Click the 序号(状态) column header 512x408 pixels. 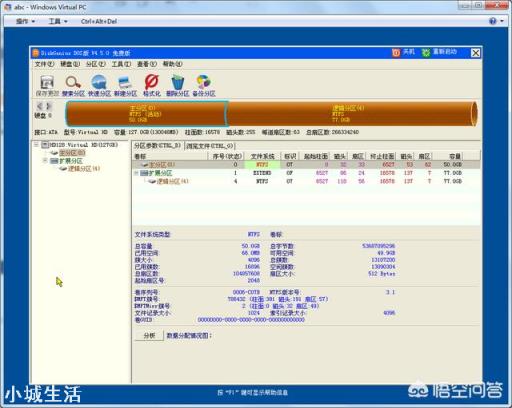[x=227, y=156]
